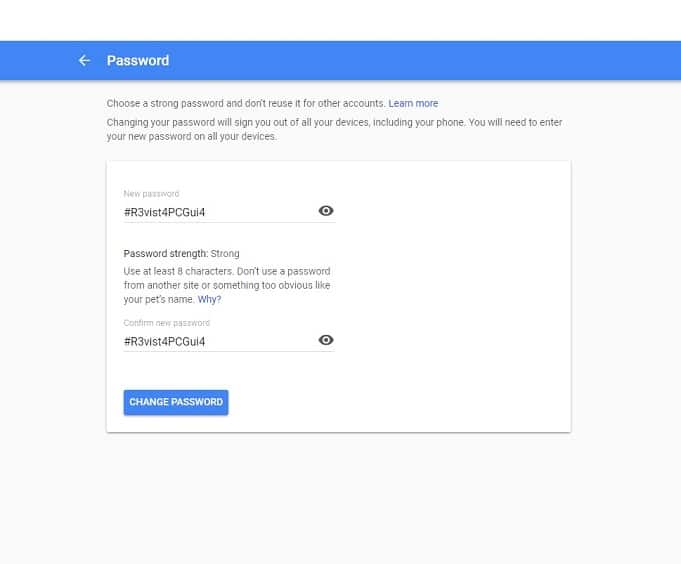Click the Password header title
Image resolution: width=681 pixels, height=564 pixels.
click(138, 60)
